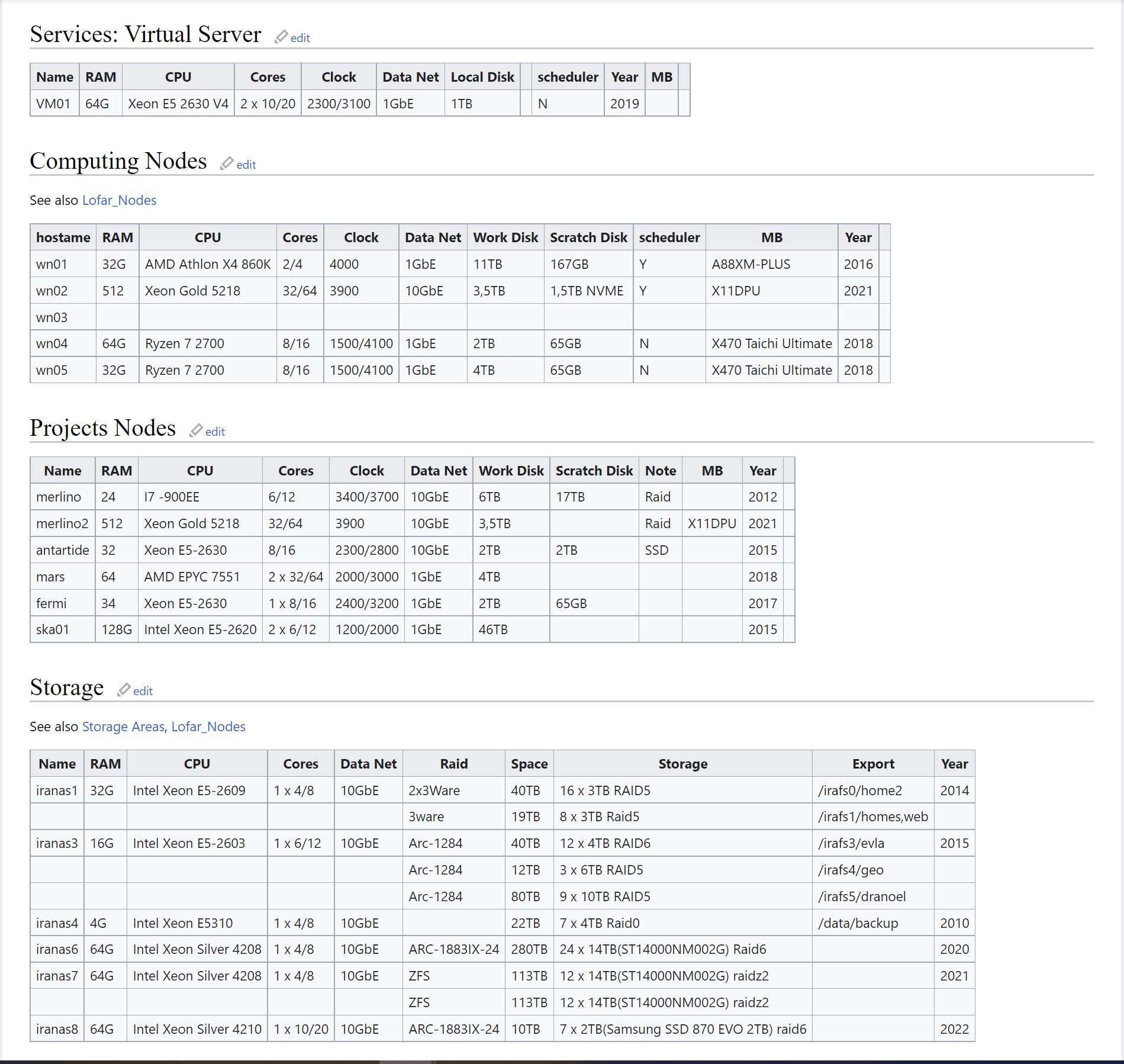Select the AMD EPYC 7551 CPU cell
The height and width of the screenshot is (1064, 1124).
tap(200, 577)
